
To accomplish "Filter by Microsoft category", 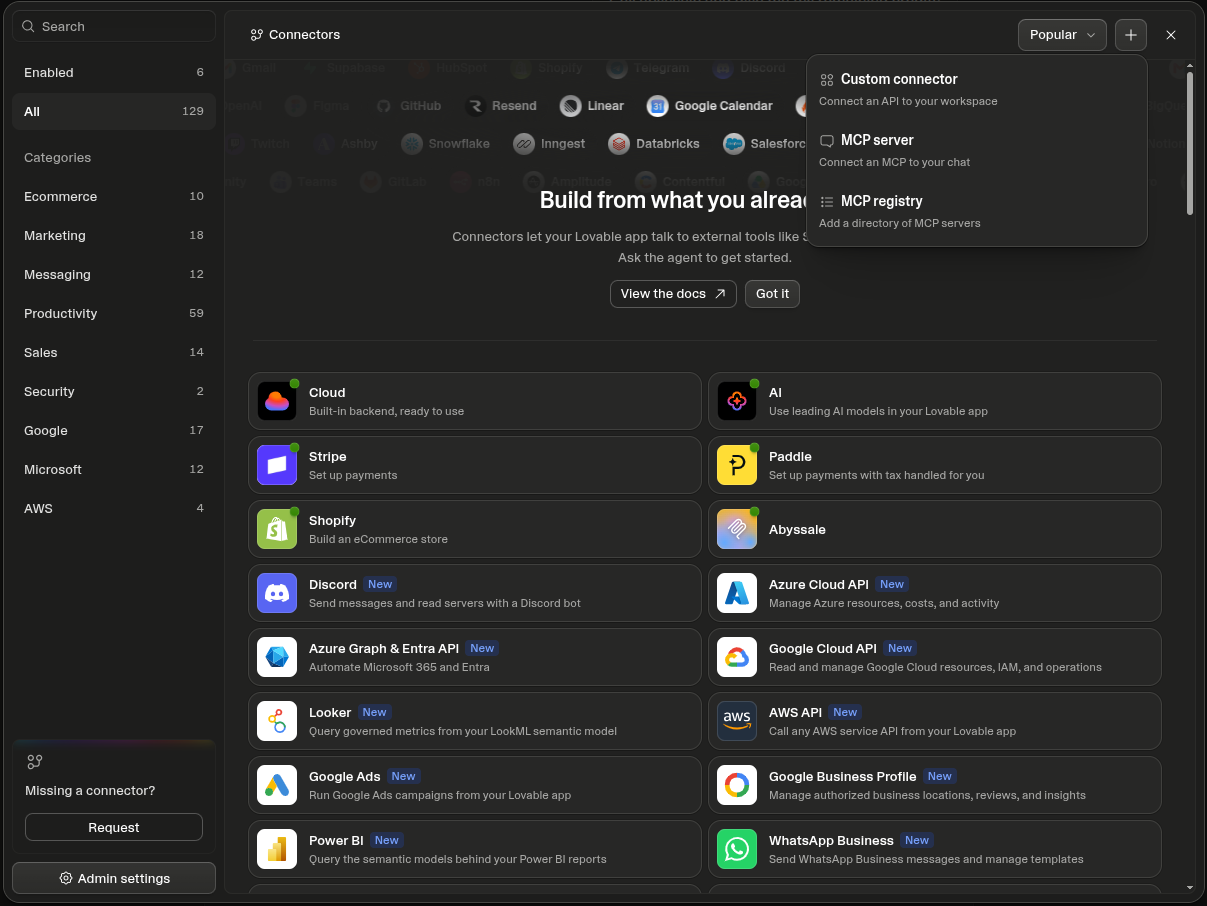I will (x=114, y=469).
